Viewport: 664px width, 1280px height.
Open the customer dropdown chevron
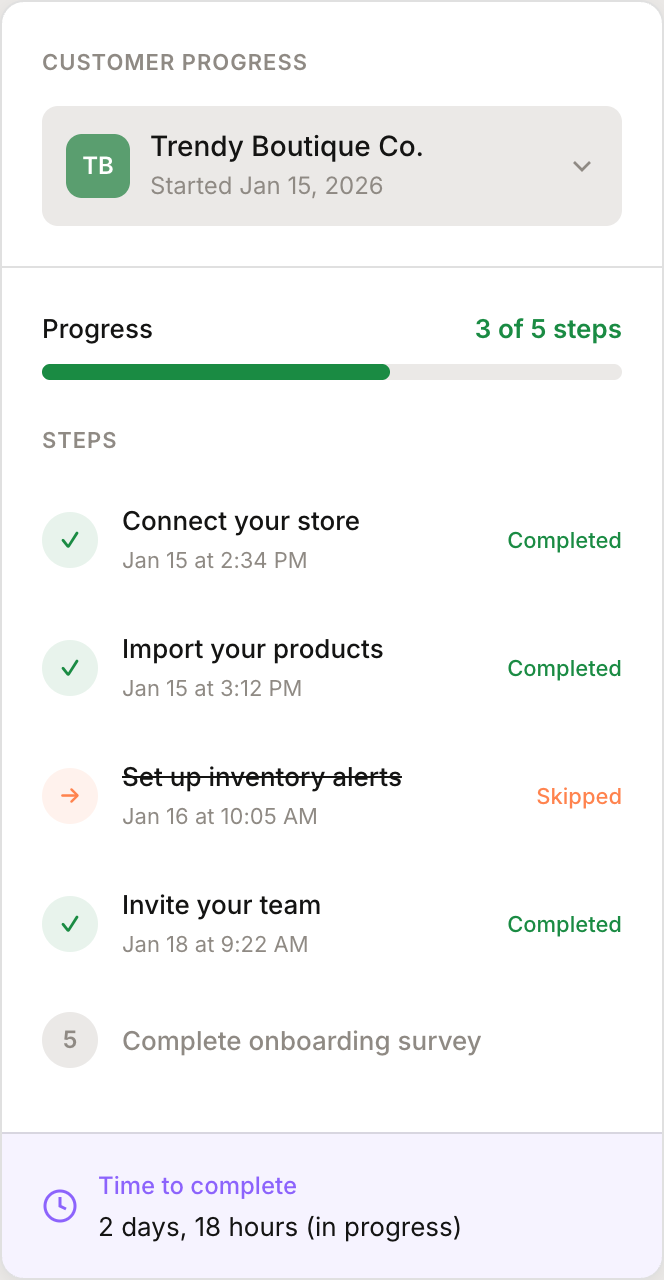[x=582, y=167]
